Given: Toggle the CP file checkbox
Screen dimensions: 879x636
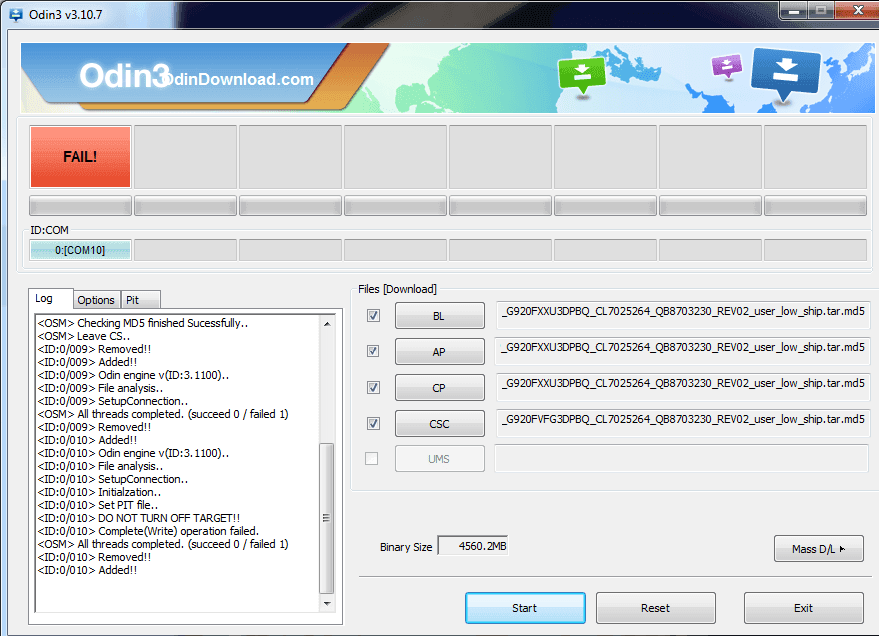Looking at the screenshot, I should [x=373, y=387].
